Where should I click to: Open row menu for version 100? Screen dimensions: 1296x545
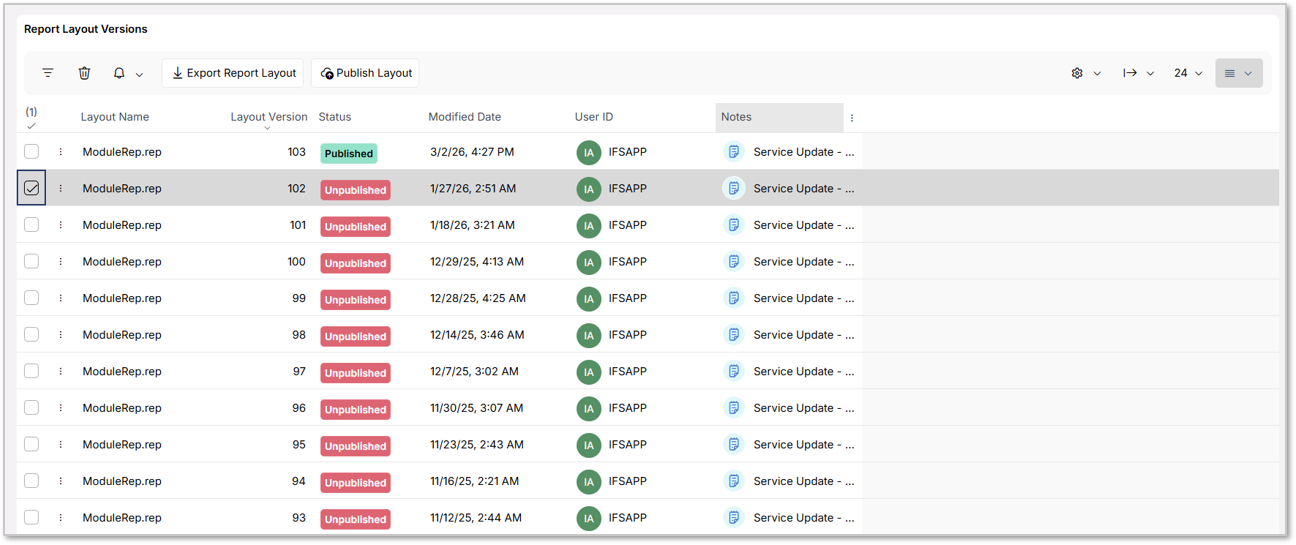click(x=60, y=261)
